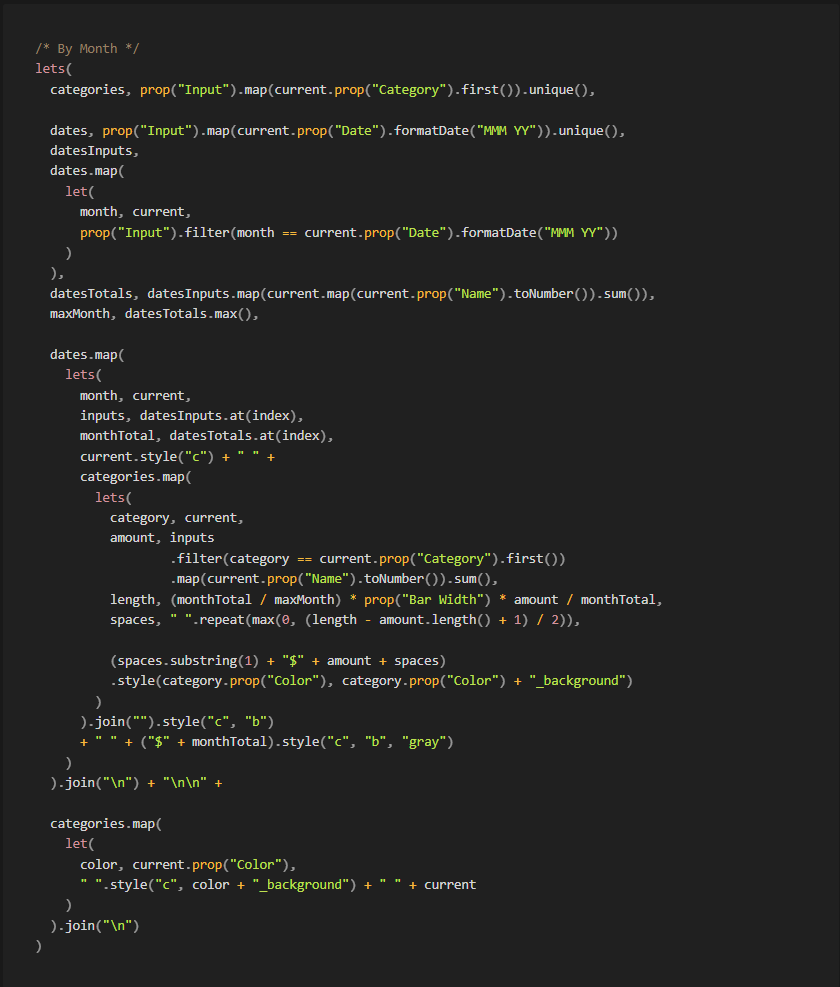Click the "maxMonth, datesTotals.max()," line
Screen dimensions: 840x987
click(154, 313)
